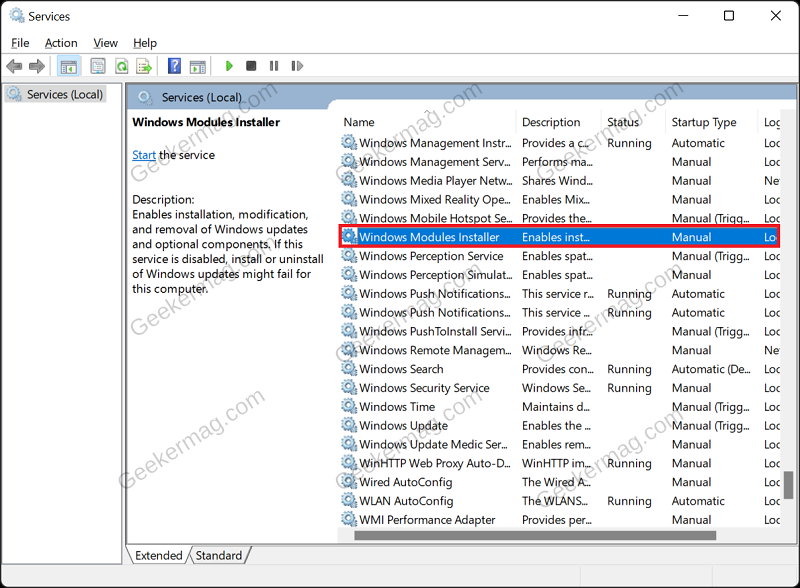Toggle the Show/Hide Console Tree toolbar icon
Image resolution: width=800 pixels, height=588 pixels.
68,66
